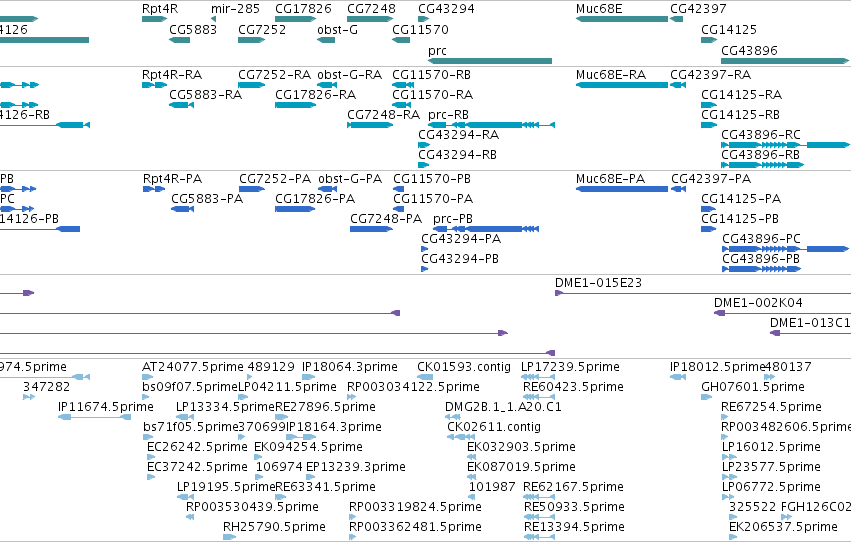Click the CG7248-RA transcript bar

point(370,125)
